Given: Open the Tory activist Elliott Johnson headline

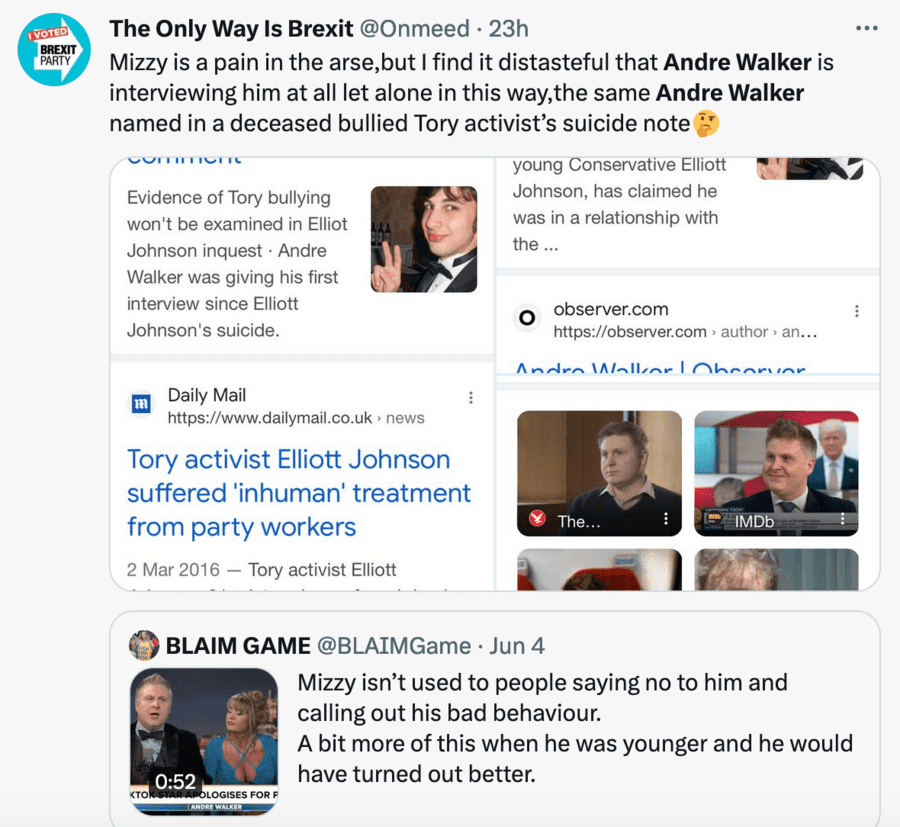Looking at the screenshot, I should [298, 493].
